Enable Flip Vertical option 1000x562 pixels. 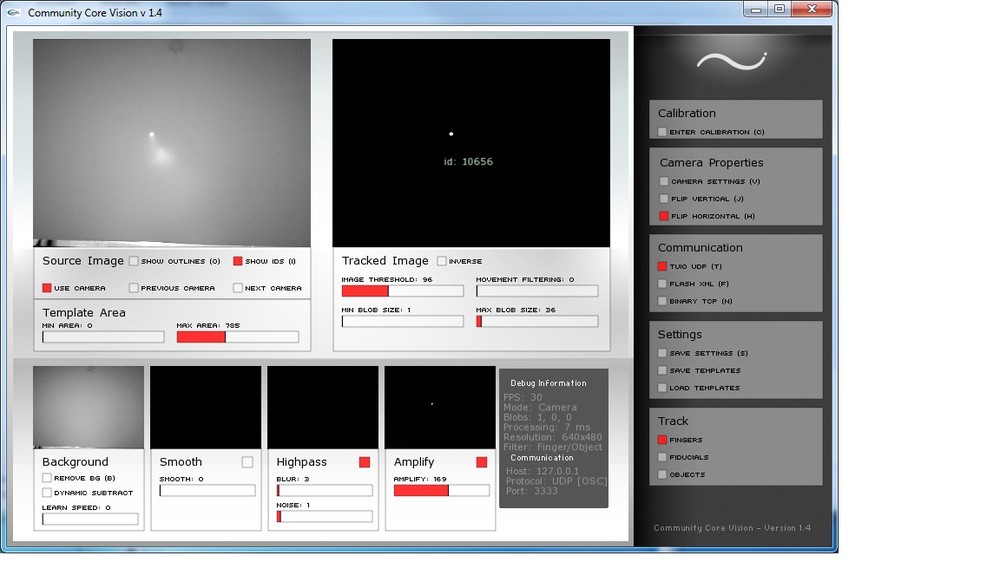(664, 198)
